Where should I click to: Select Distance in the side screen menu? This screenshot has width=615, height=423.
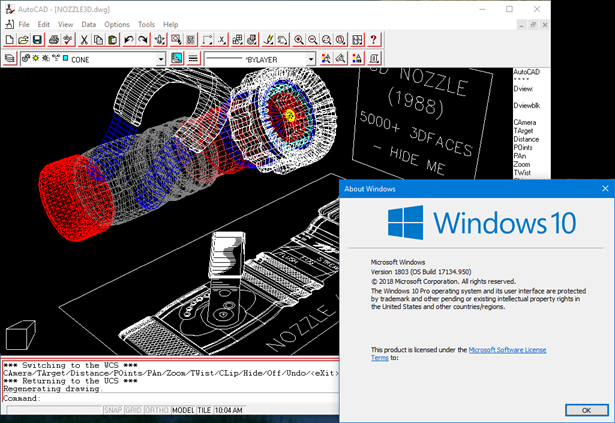pos(526,139)
